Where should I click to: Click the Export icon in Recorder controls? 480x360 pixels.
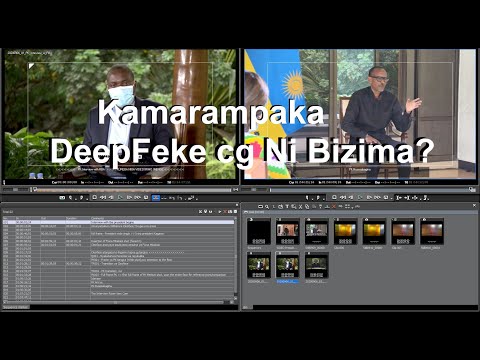[425, 198]
